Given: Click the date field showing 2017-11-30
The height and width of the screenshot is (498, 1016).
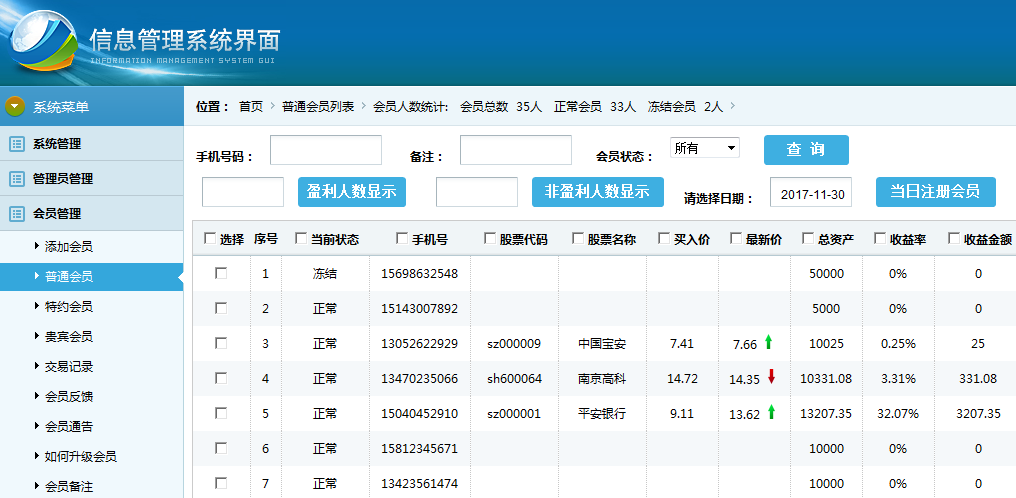Looking at the screenshot, I should [x=811, y=194].
